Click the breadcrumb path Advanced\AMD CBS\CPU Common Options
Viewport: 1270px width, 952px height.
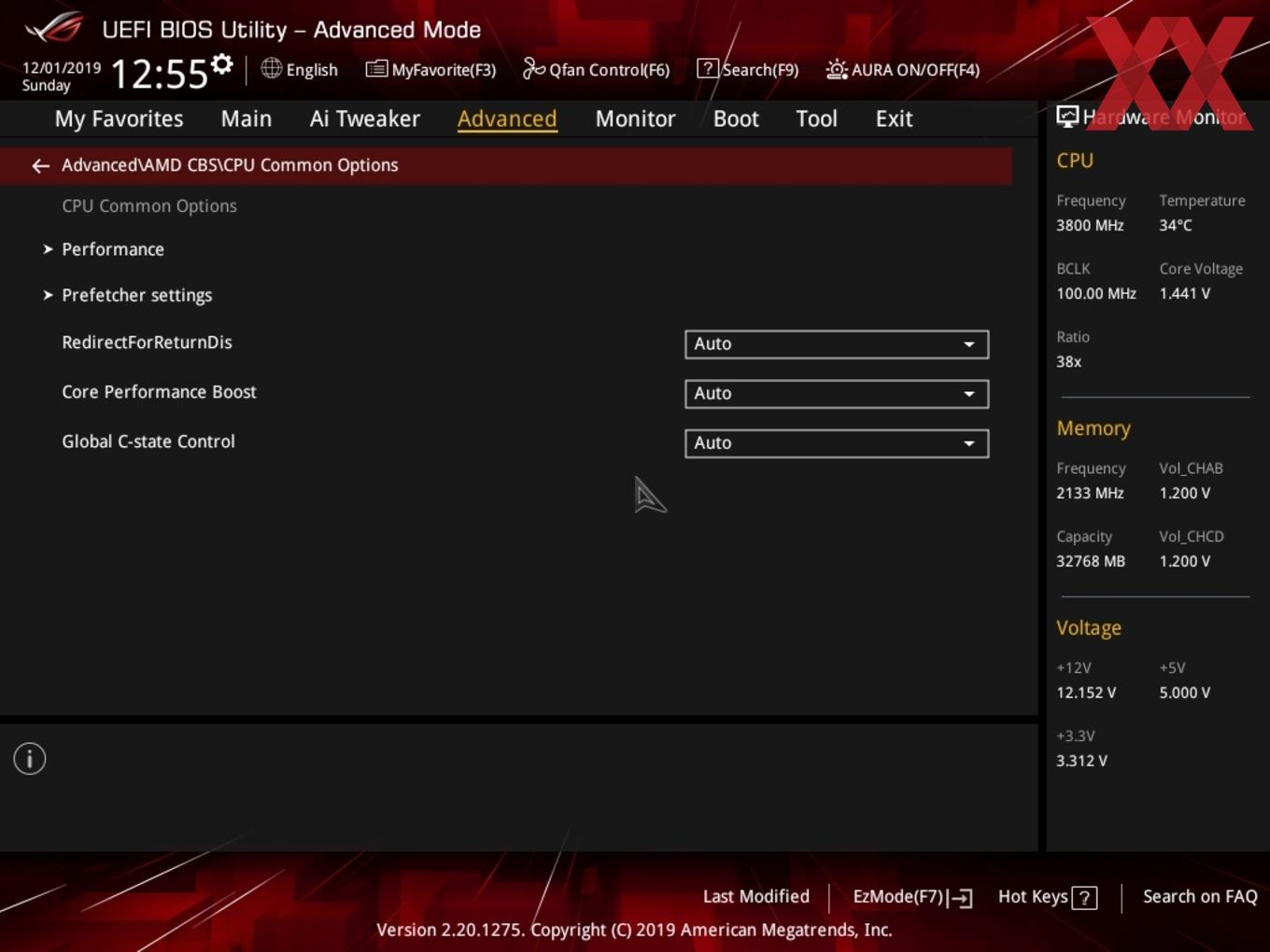[230, 165]
